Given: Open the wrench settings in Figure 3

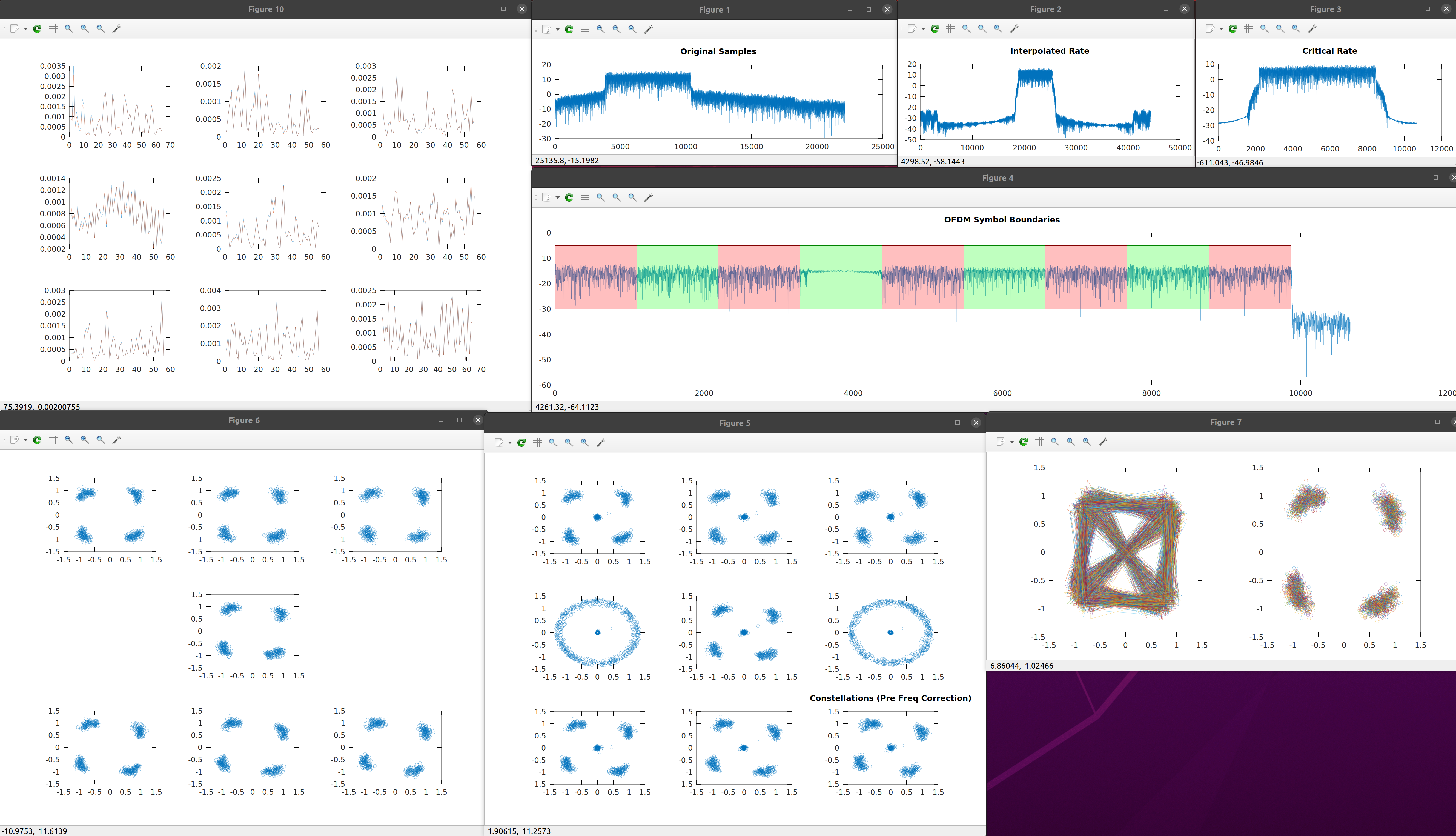Looking at the screenshot, I should pos(1312,29).
